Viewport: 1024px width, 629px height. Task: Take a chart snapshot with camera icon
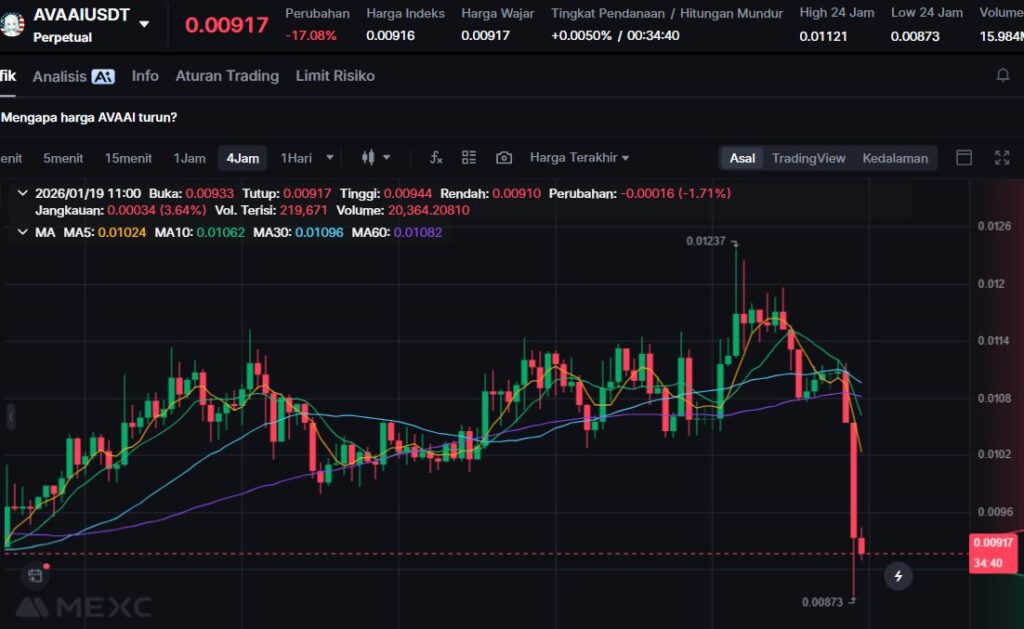(x=504, y=158)
